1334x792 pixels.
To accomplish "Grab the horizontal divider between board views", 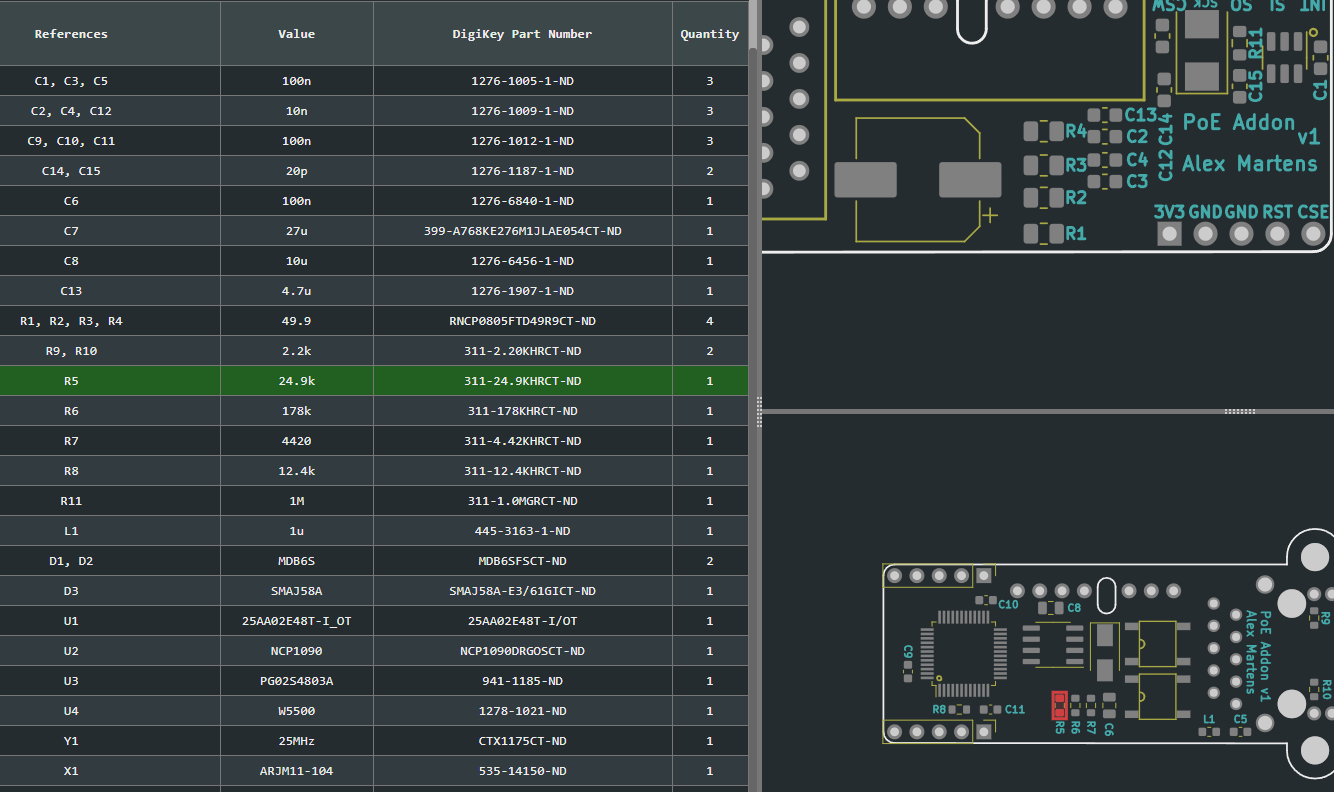I will click(x=1240, y=411).
